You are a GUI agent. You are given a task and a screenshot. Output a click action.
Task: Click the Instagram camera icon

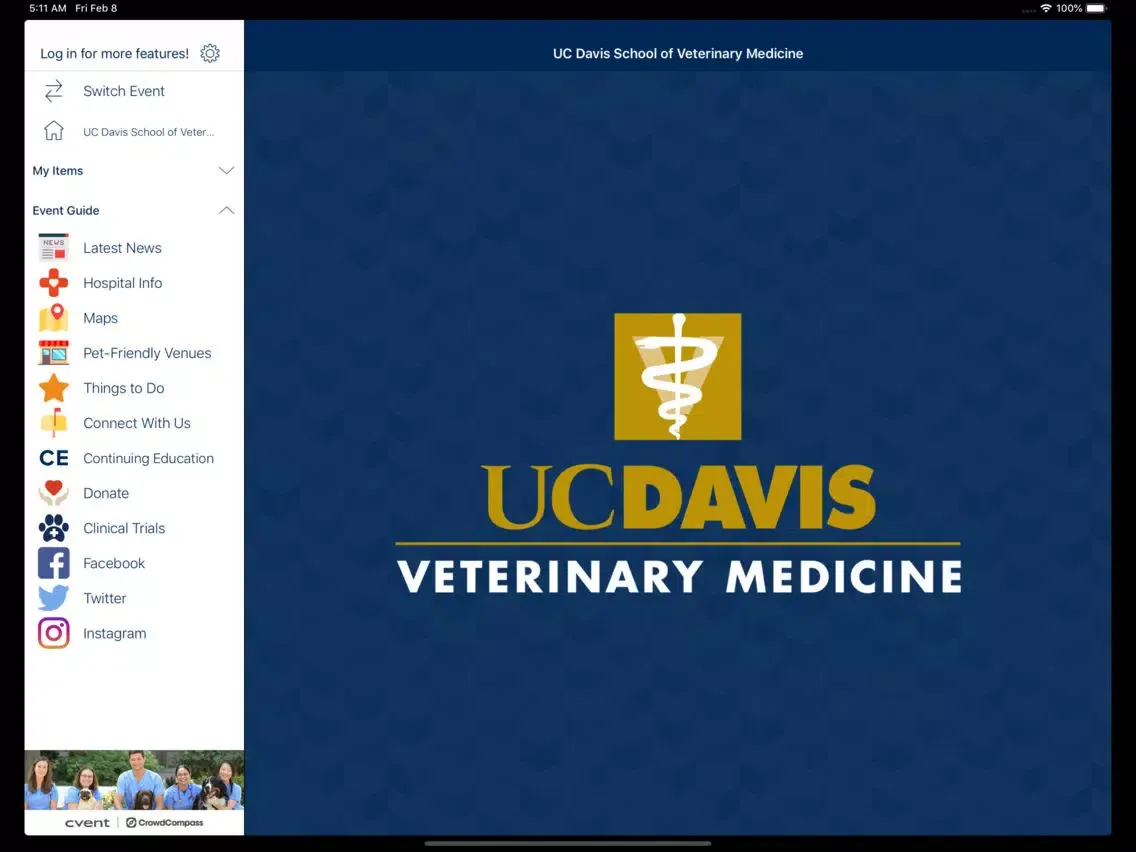tap(54, 633)
